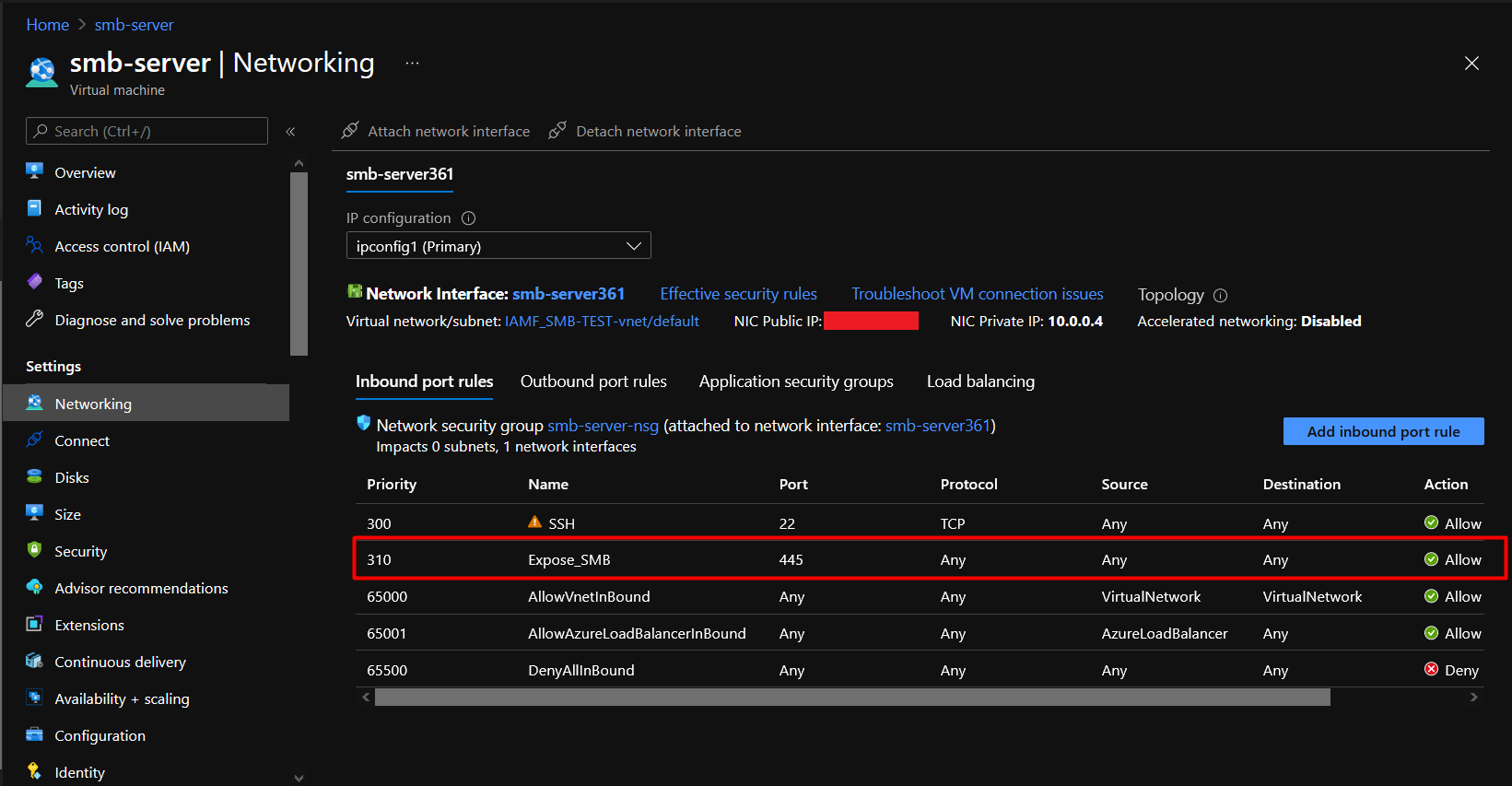Screen dimensions: 1512x786
Task: Click the sidebar vertical scrollbar thumb
Action: tap(299, 264)
